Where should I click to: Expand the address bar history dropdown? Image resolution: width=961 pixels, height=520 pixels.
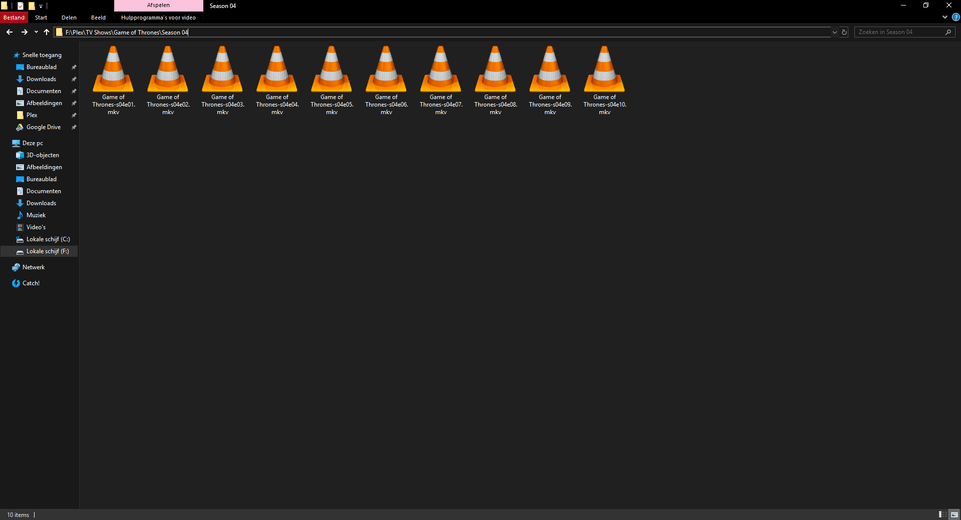coord(834,32)
